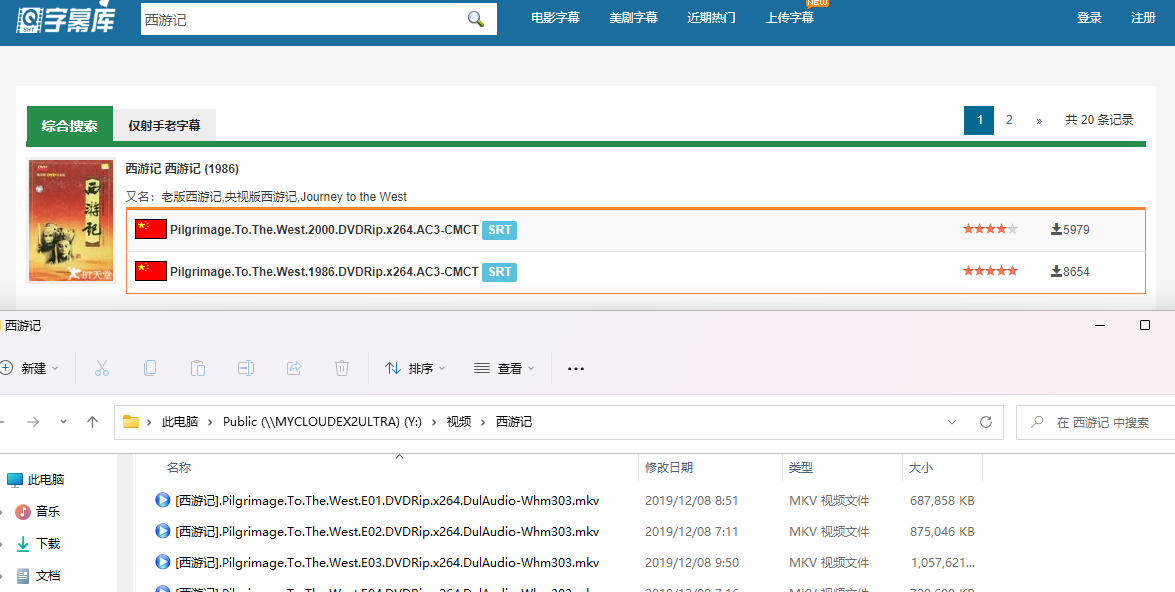Click star rating of 2000 subtitle
Viewport: 1175px width, 592px height.
tap(991, 229)
